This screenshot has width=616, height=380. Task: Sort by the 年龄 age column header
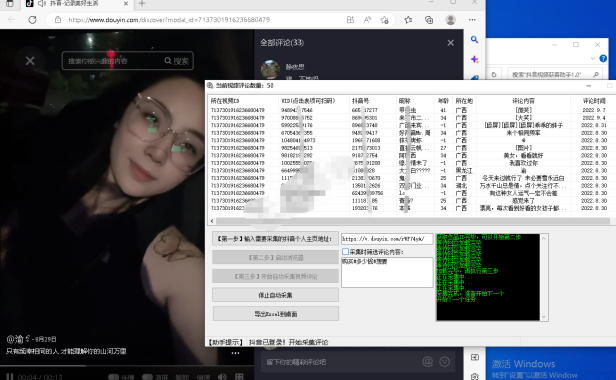pos(443,101)
